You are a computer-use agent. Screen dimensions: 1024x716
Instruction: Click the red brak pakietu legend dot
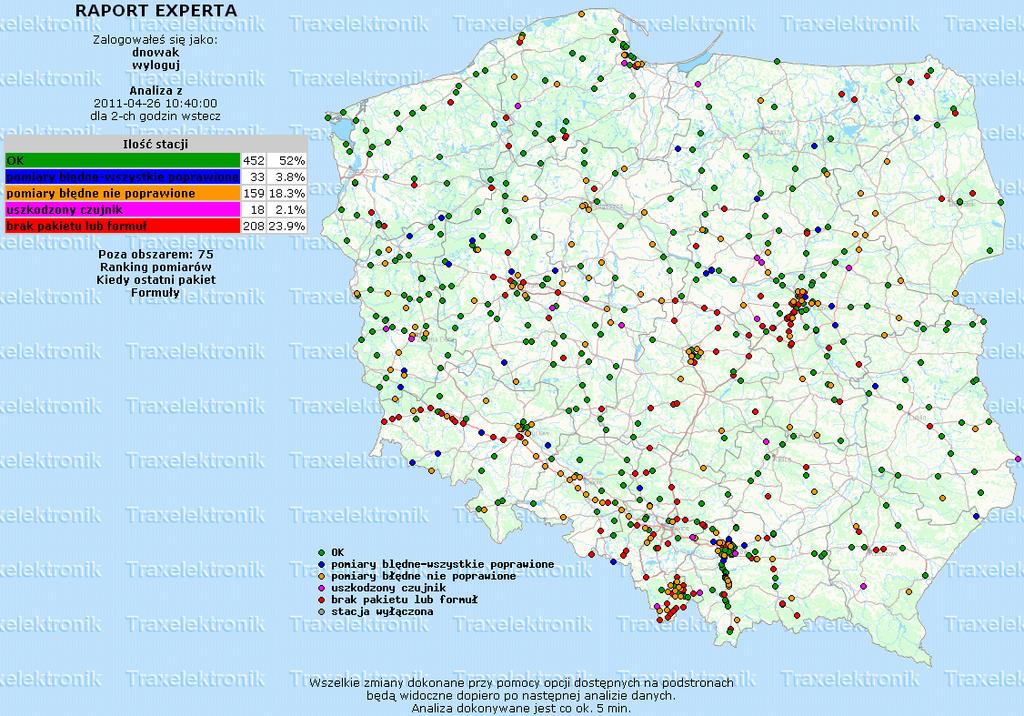click(x=321, y=600)
